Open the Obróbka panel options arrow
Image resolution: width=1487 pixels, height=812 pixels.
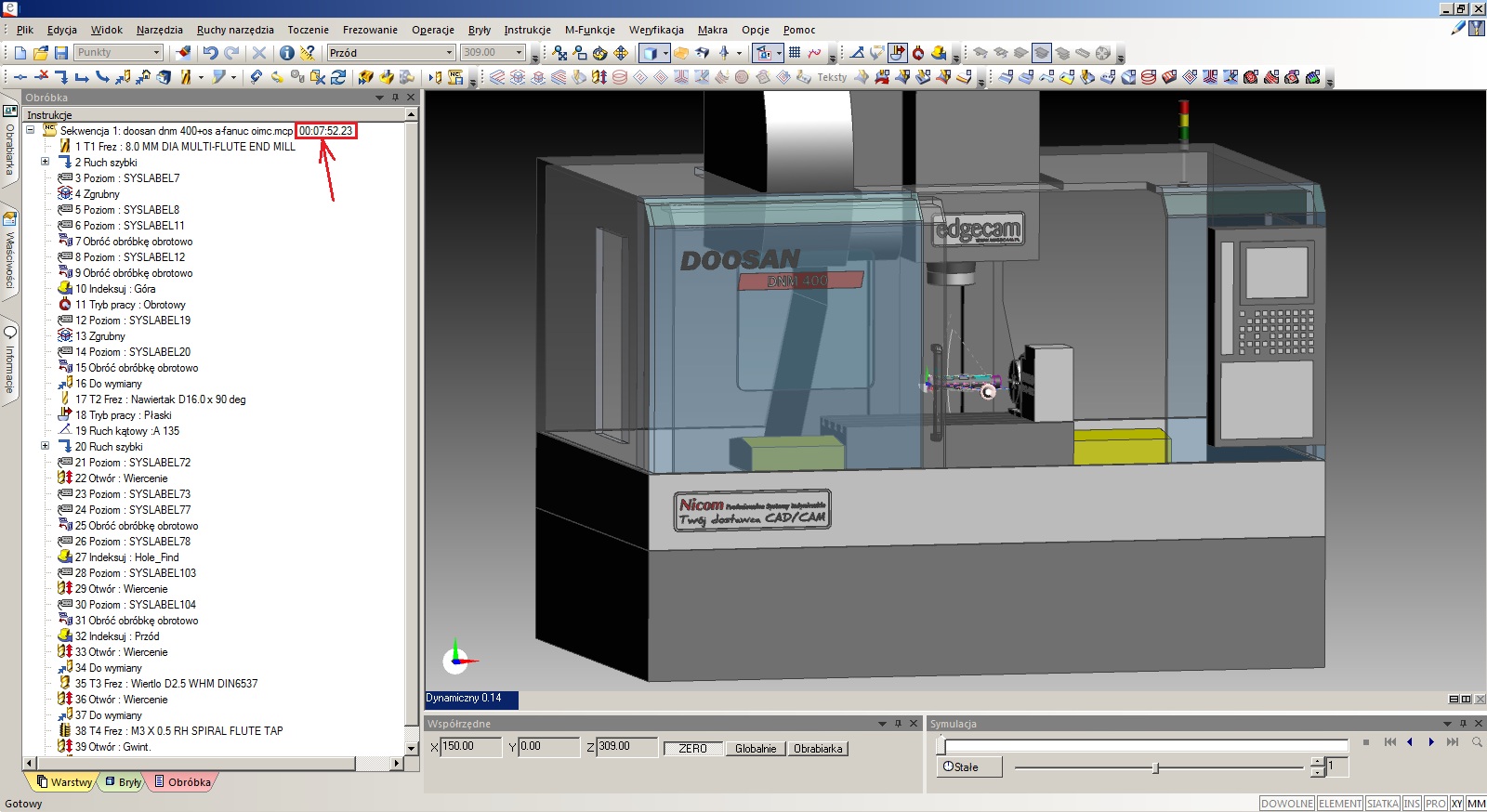(x=379, y=97)
